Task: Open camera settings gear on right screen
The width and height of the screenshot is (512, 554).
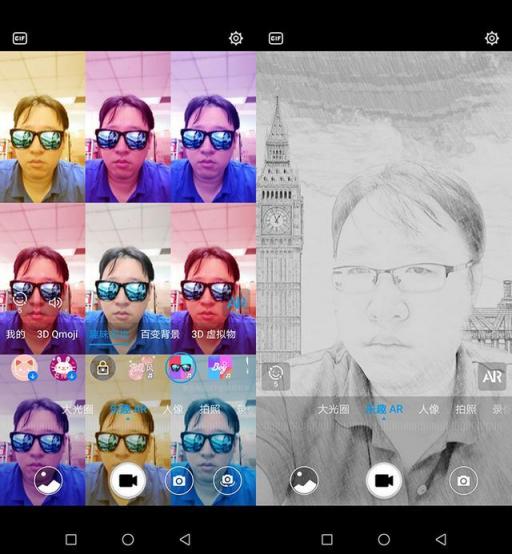Action: (492, 38)
